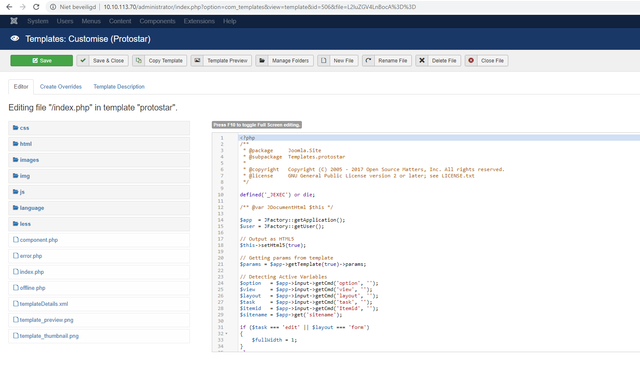This screenshot has width=640, height=375.
Task: Click the browser address bar URL
Action: click(260, 7)
